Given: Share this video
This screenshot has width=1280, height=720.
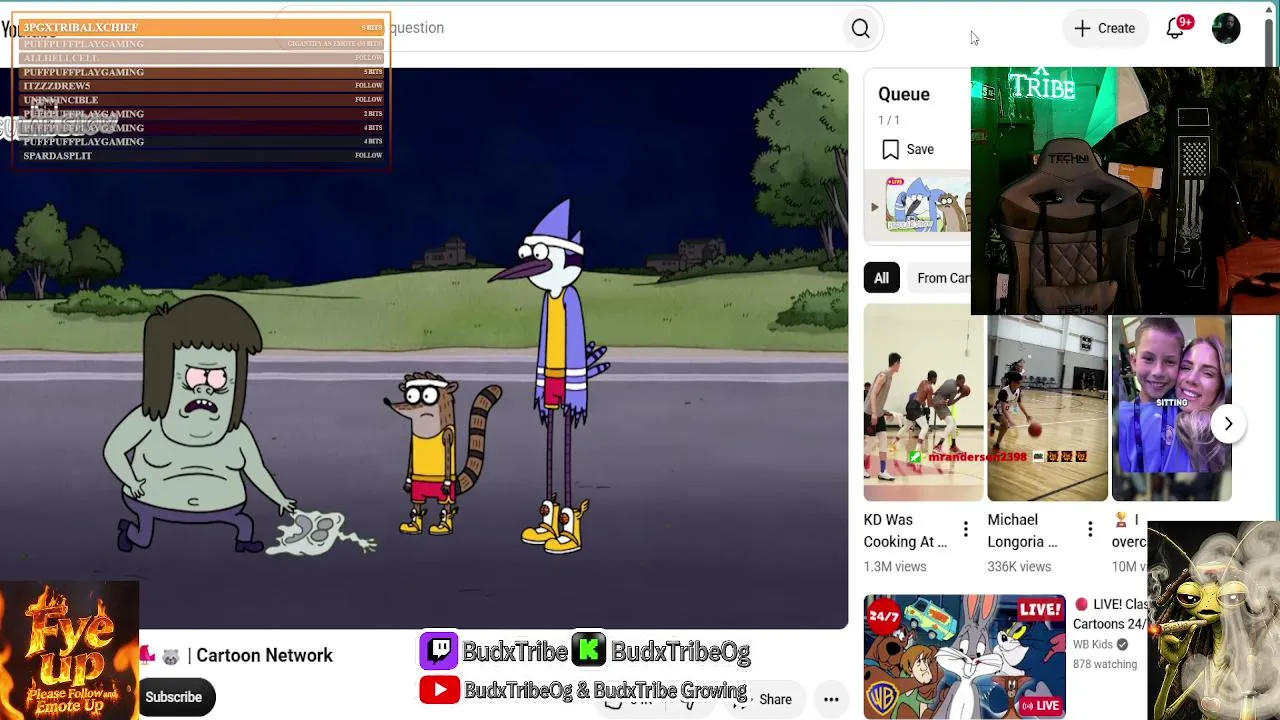Looking at the screenshot, I should [764, 699].
